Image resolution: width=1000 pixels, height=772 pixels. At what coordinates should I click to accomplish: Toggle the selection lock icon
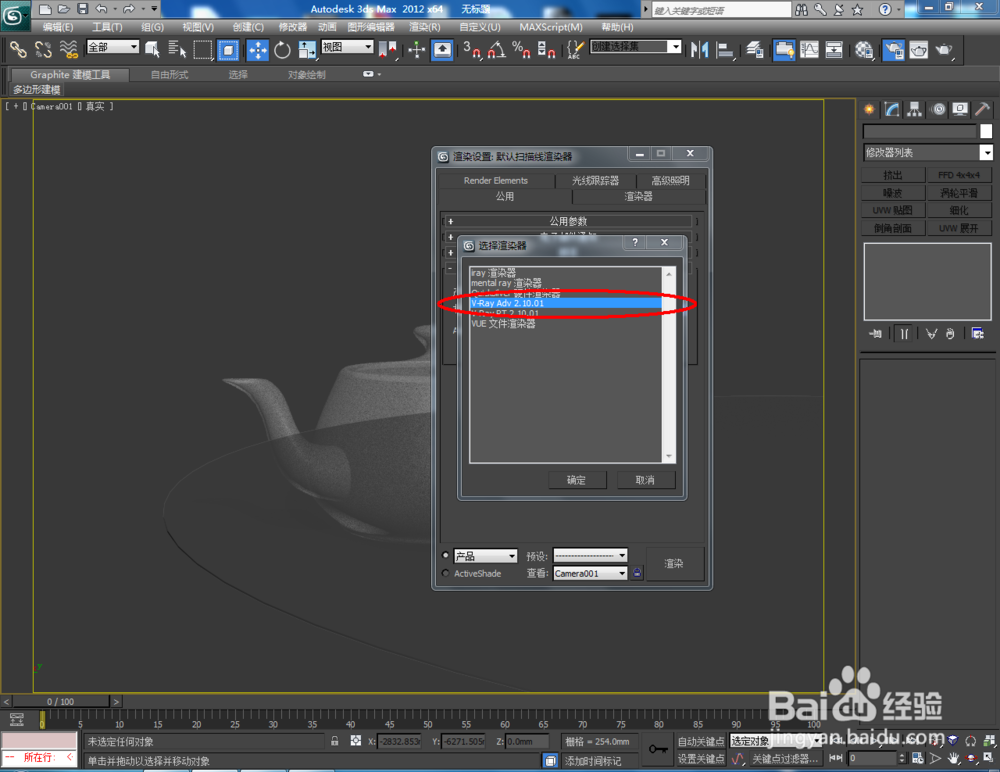[334, 741]
